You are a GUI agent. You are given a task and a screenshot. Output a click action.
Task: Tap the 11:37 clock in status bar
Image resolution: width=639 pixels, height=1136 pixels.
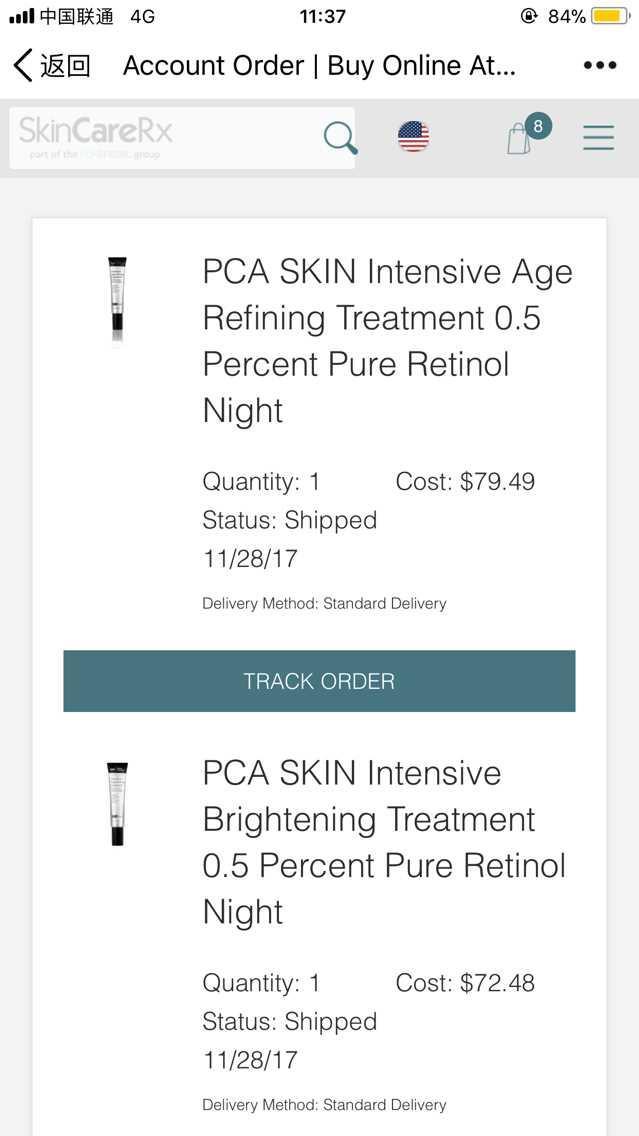point(322,16)
